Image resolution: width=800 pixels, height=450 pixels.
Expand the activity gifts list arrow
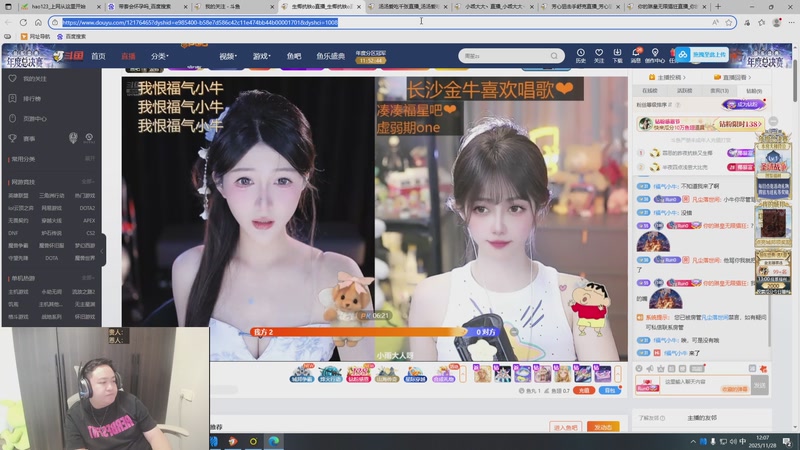click(463, 374)
